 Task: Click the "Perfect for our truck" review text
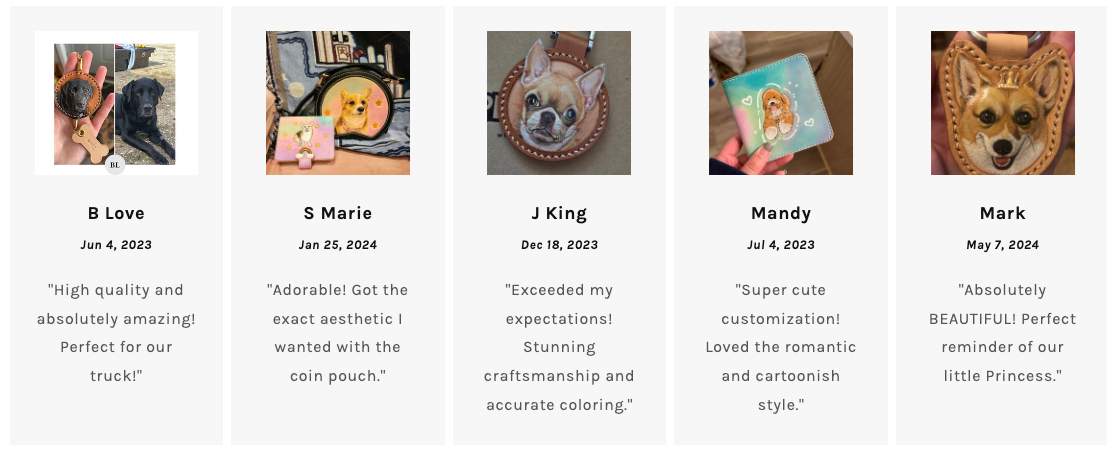tap(116, 333)
